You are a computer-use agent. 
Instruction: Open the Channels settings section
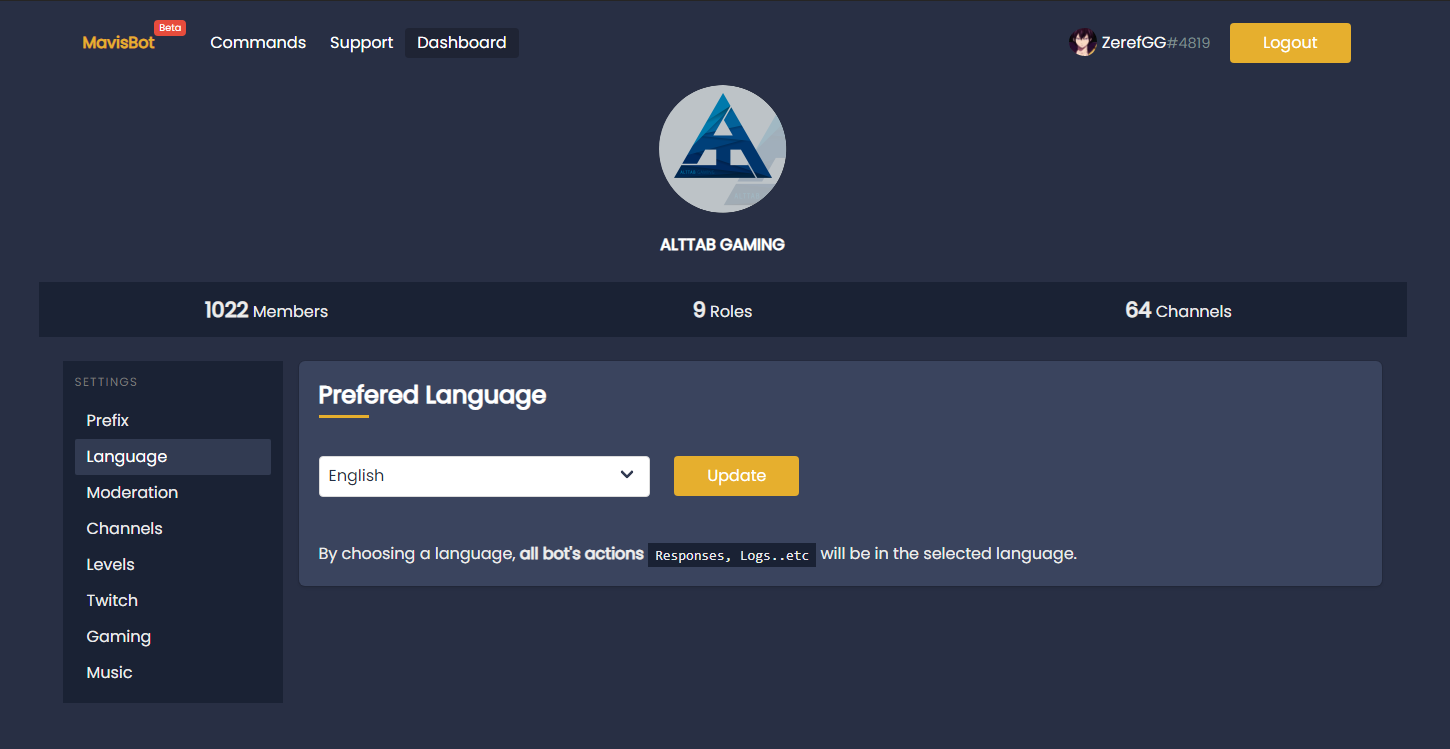(124, 528)
